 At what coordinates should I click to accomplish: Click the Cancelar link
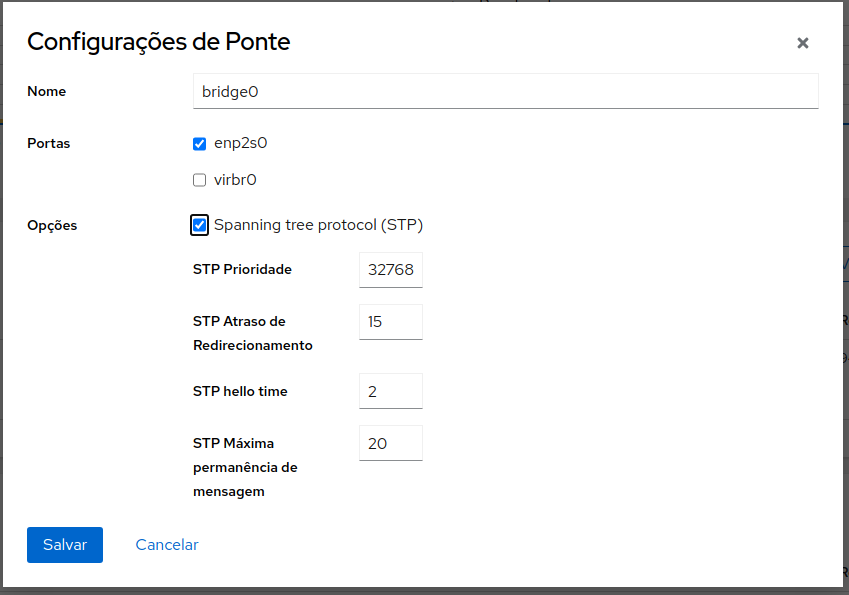click(x=167, y=545)
